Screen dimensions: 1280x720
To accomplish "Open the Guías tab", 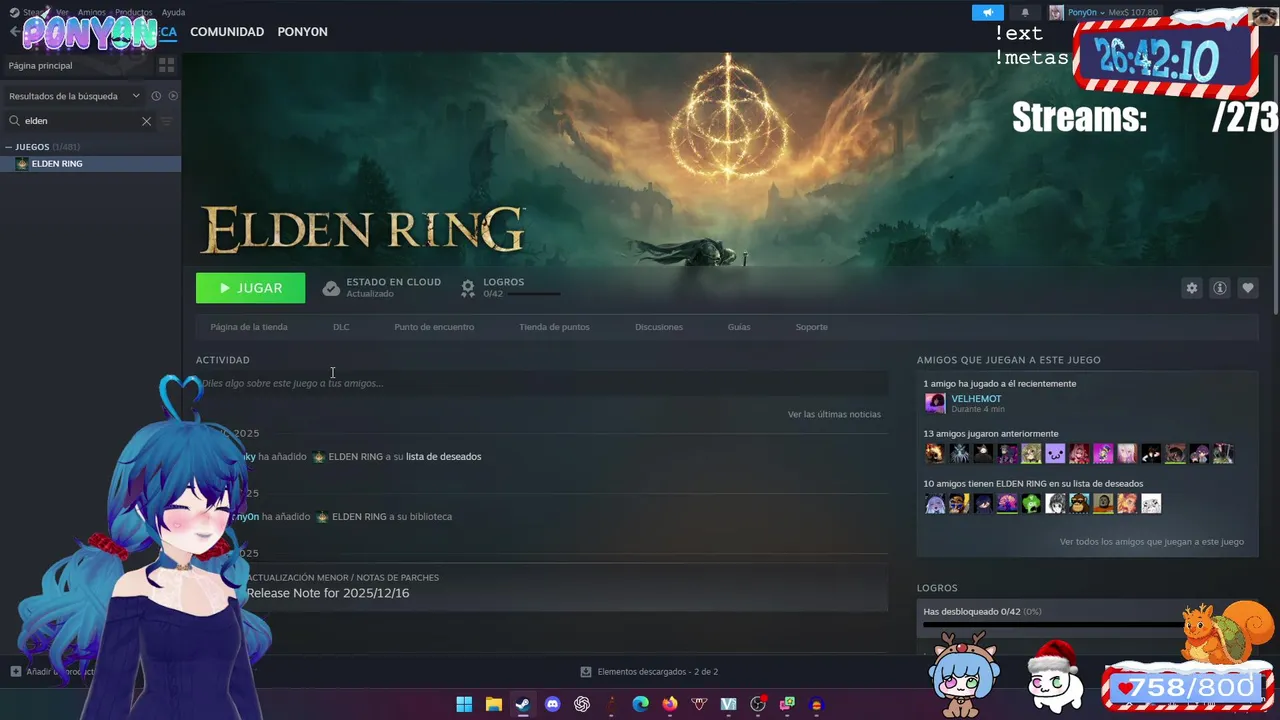I will (x=739, y=327).
